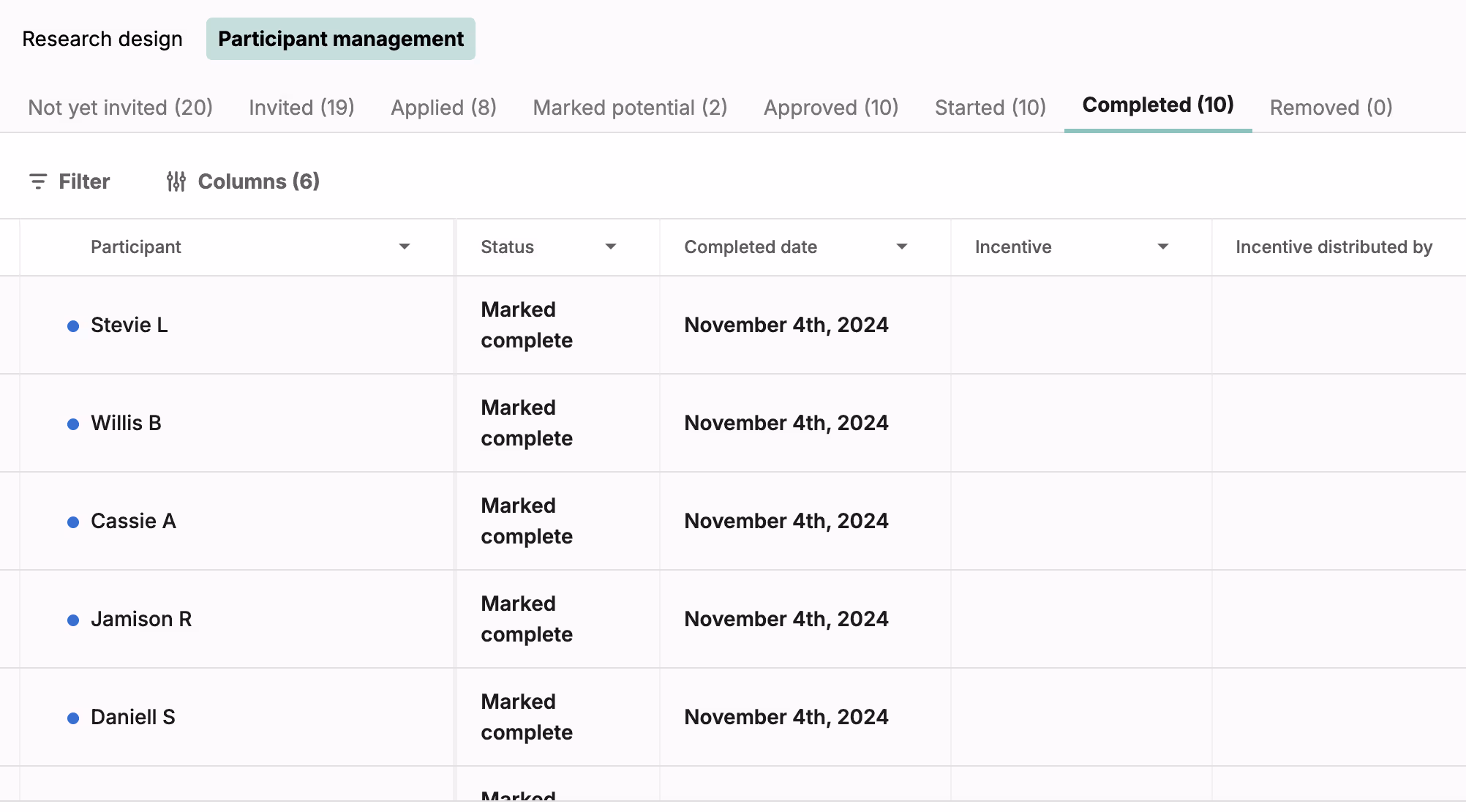Click blue dot beside Daniell S

click(x=73, y=718)
